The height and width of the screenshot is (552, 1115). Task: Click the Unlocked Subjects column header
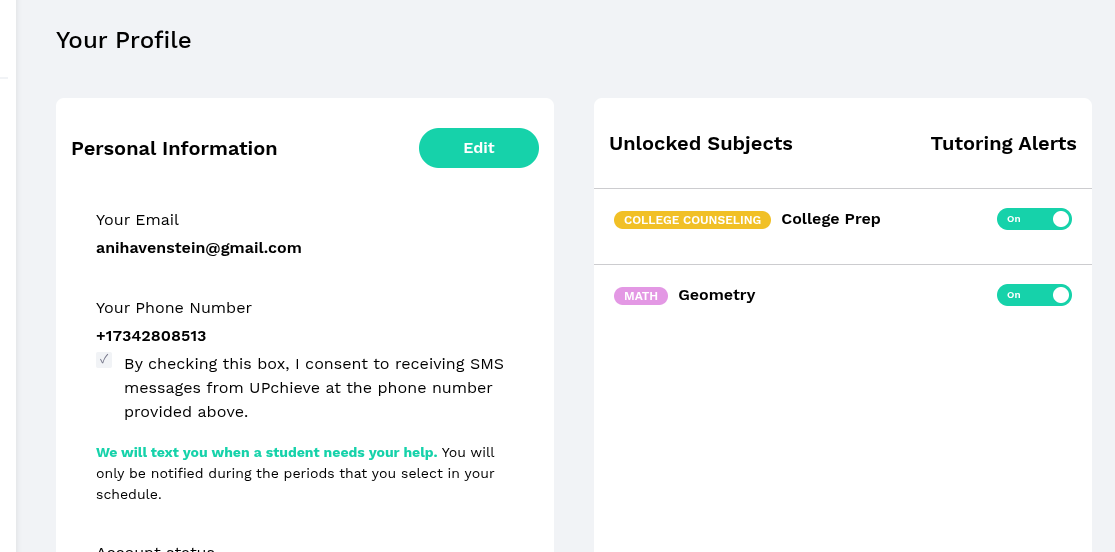[700, 144]
